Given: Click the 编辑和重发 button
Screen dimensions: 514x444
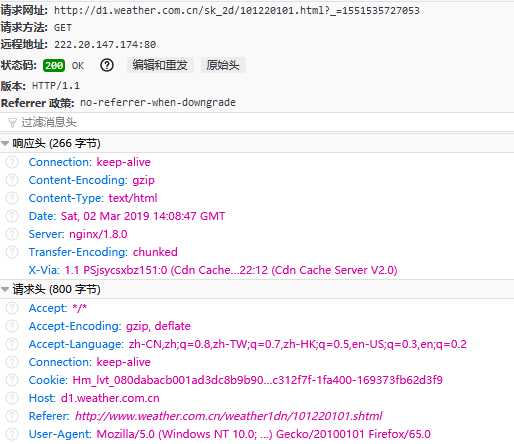Looking at the screenshot, I should pos(160,65).
